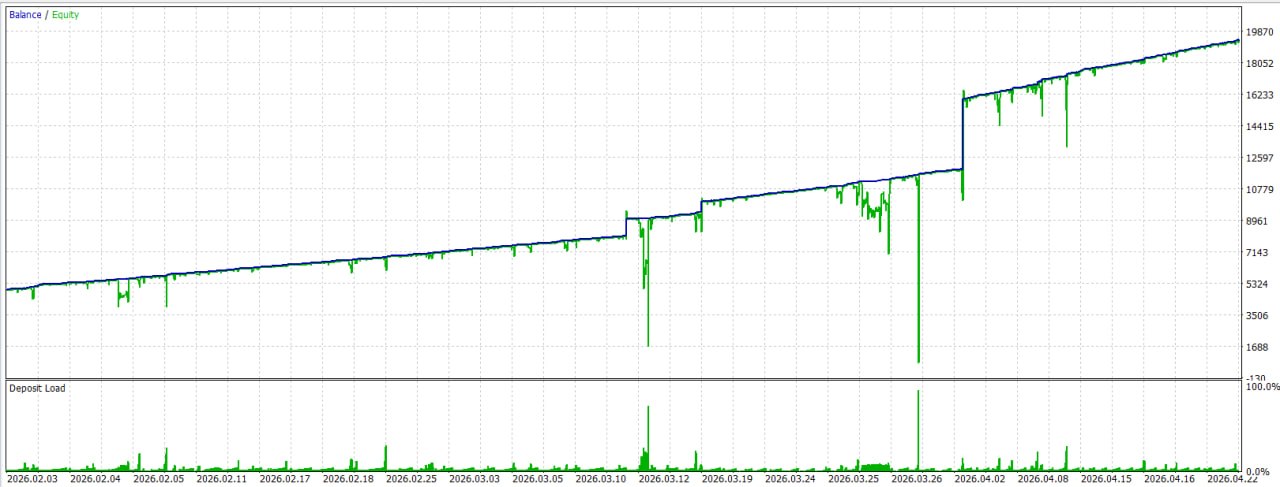Click the tallest deposit load spike reaching 100%
Screen dimensions: 1280x487
tap(918, 392)
